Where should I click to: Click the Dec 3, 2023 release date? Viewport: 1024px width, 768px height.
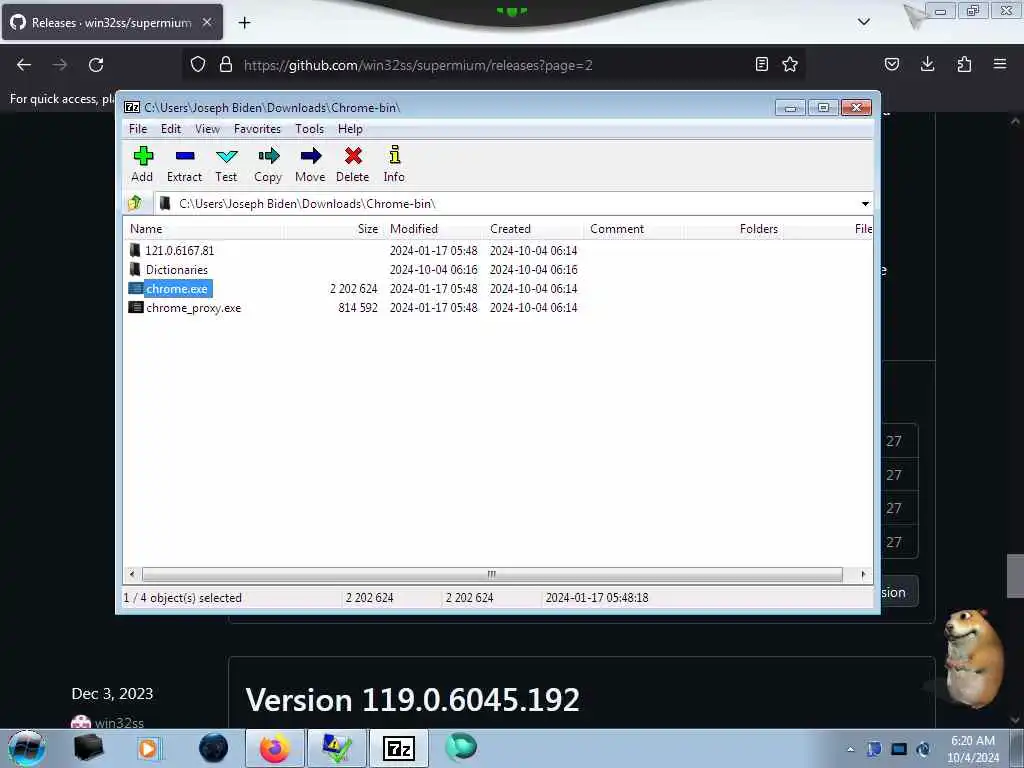[x=112, y=694]
